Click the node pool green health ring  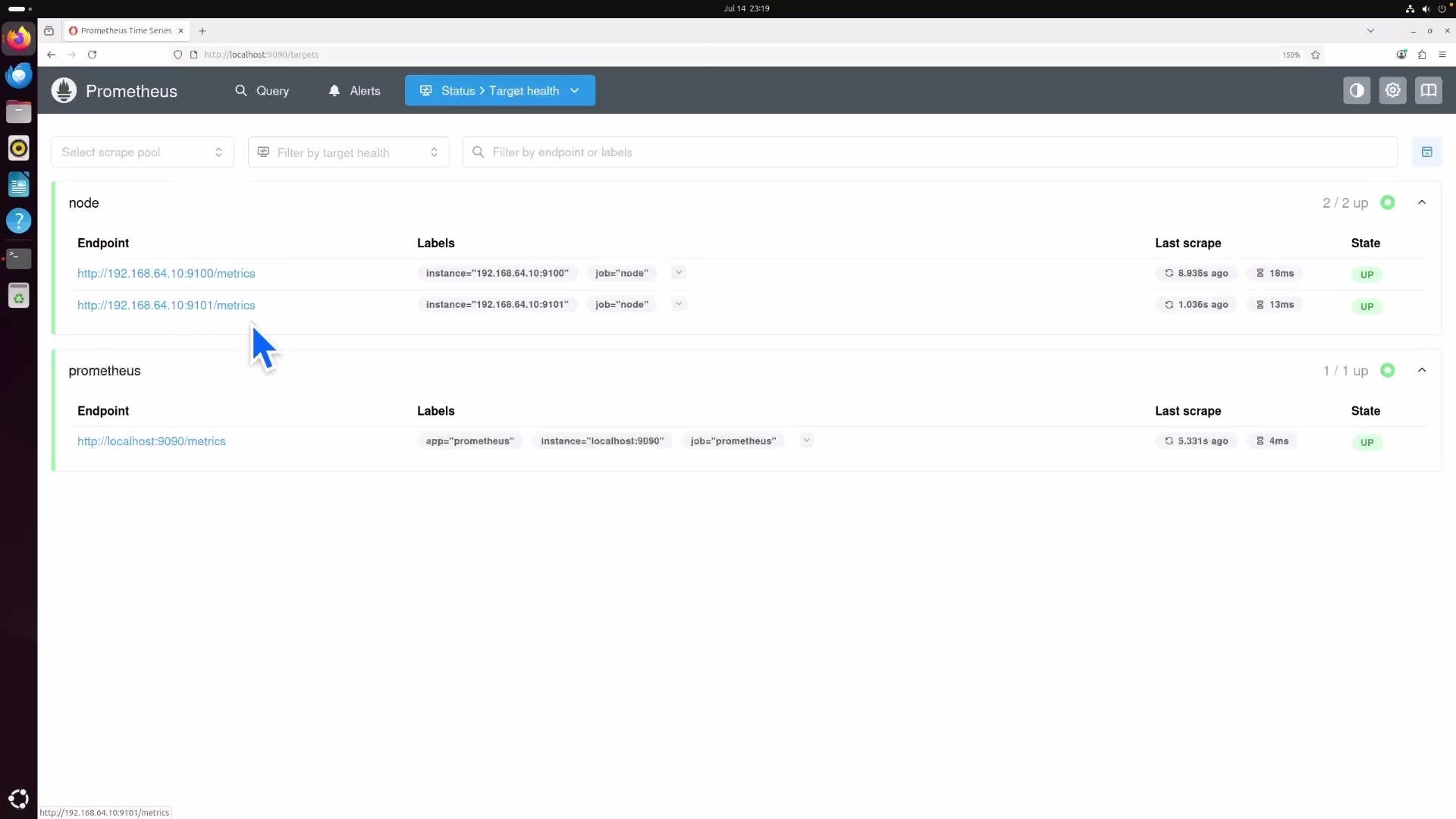point(1387,202)
